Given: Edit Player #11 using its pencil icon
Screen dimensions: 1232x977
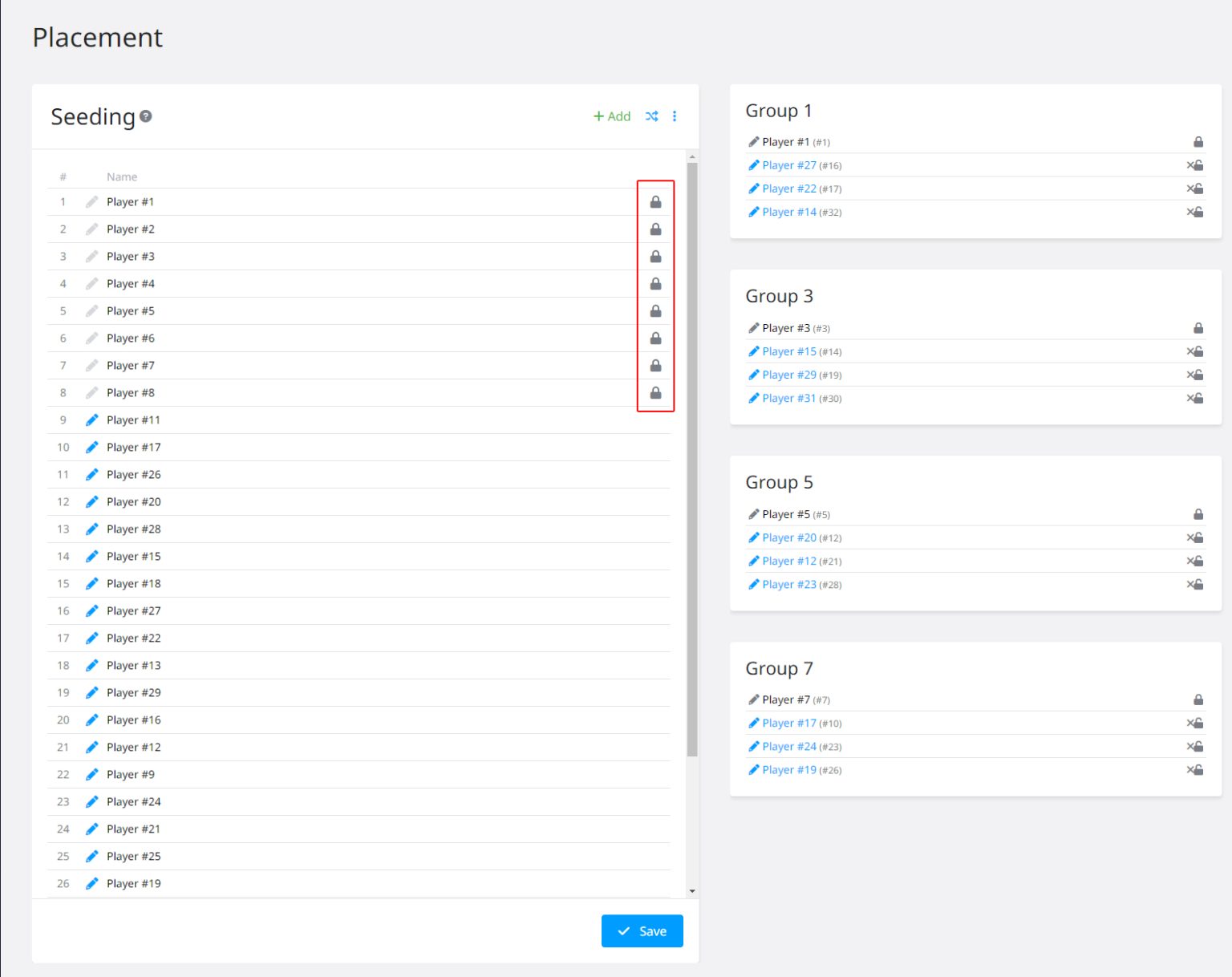Looking at the screenshot, I should click(92, 420).
